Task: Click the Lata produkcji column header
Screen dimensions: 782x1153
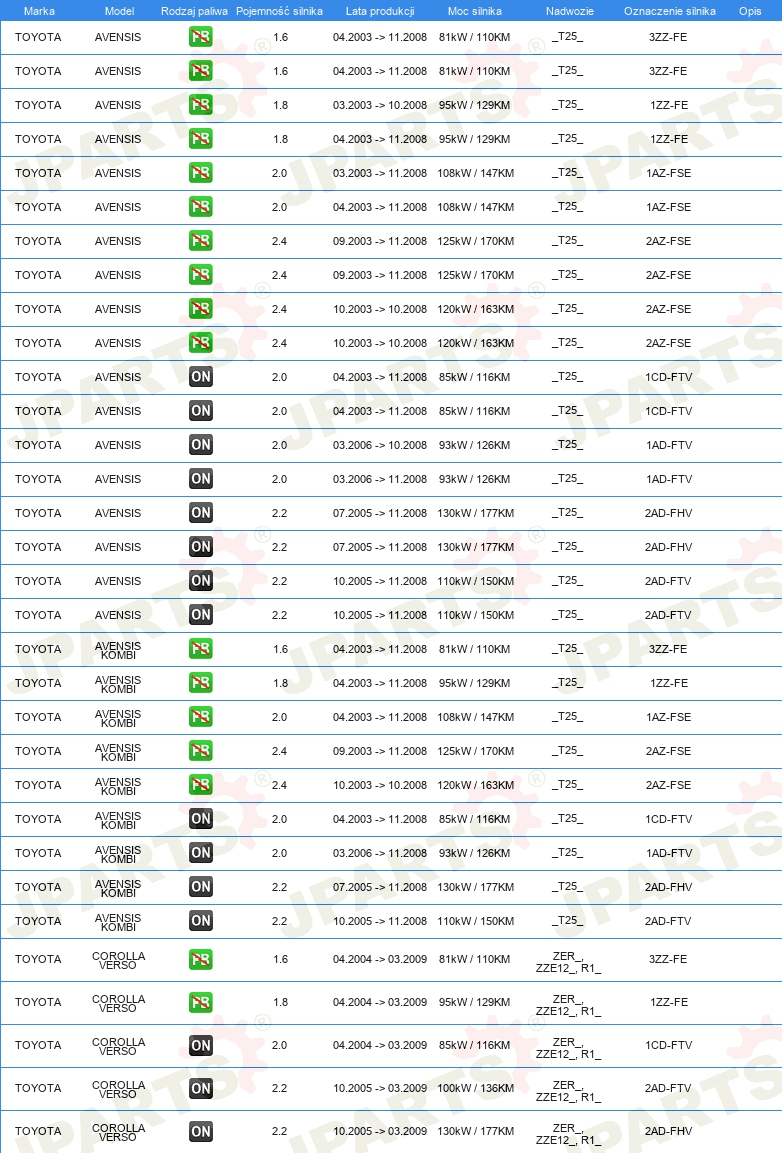Action: (x=380, y=11)
